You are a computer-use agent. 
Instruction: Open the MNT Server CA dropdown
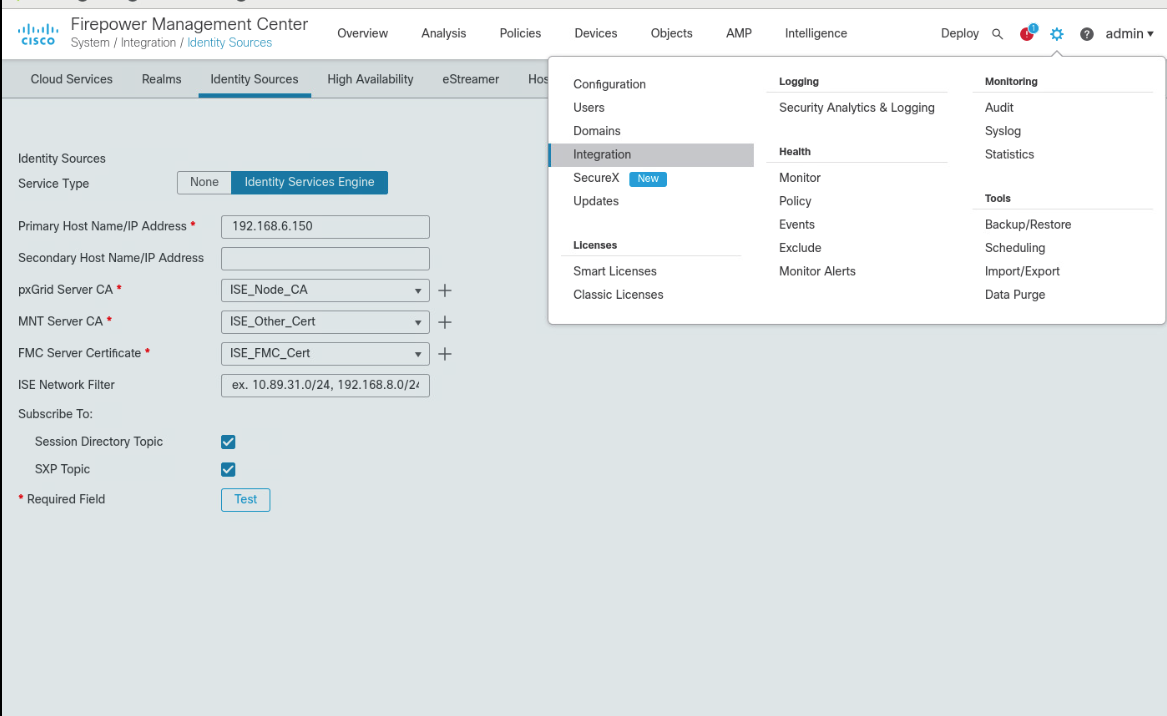point(325,322)
